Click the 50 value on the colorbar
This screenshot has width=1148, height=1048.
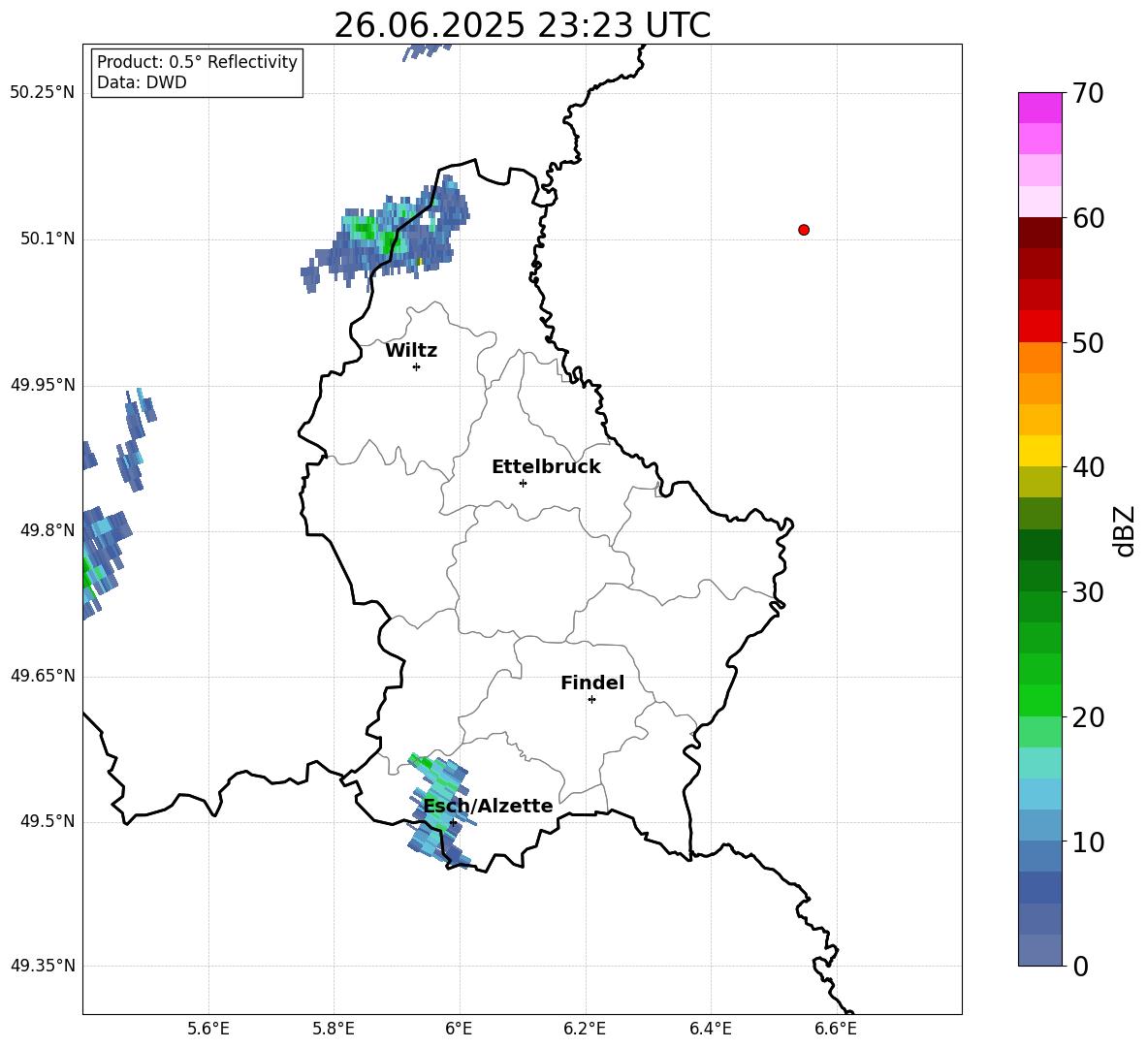pos(1088,343)
